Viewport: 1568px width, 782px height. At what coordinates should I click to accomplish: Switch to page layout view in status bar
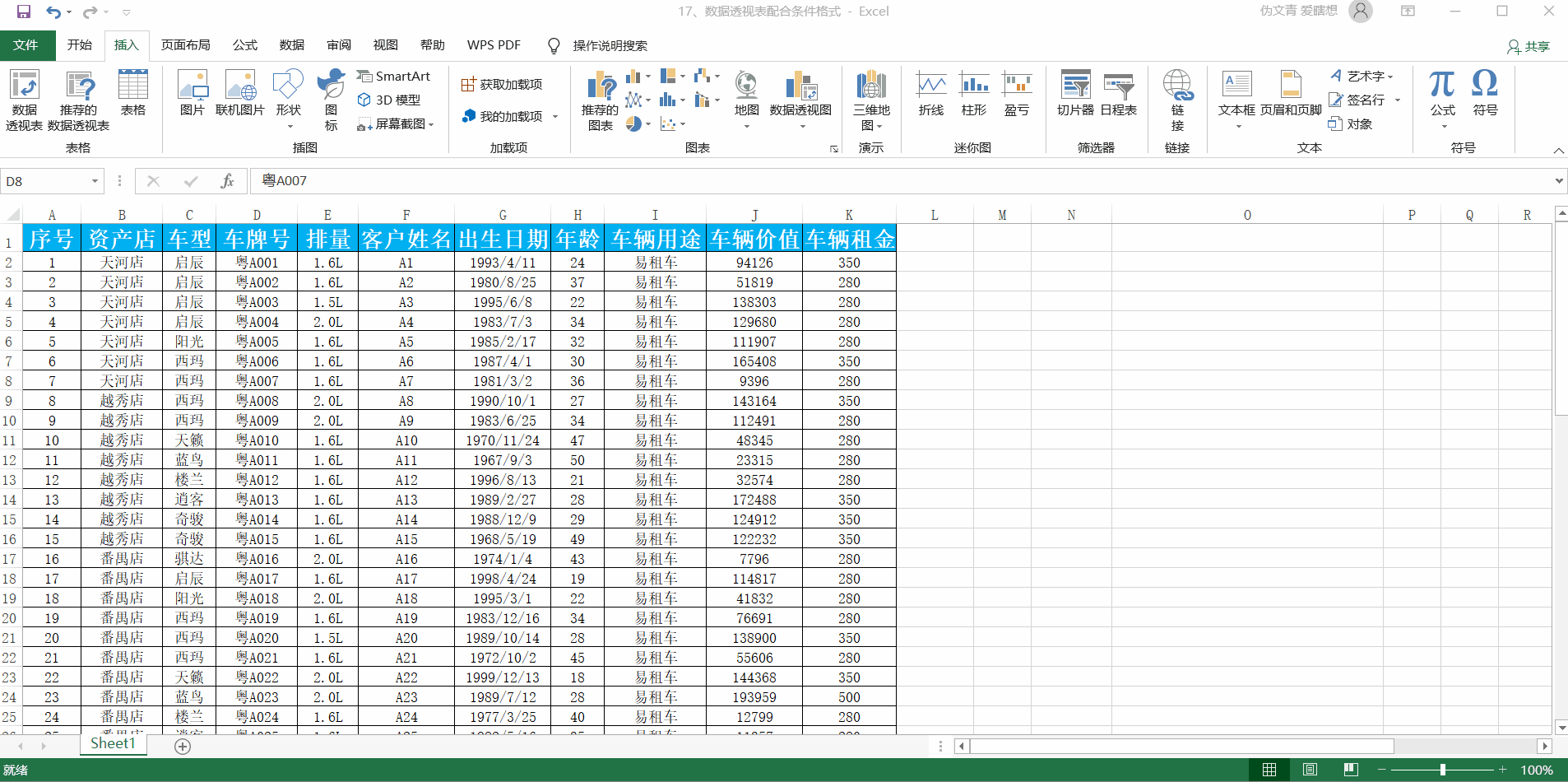(1310, 770)
